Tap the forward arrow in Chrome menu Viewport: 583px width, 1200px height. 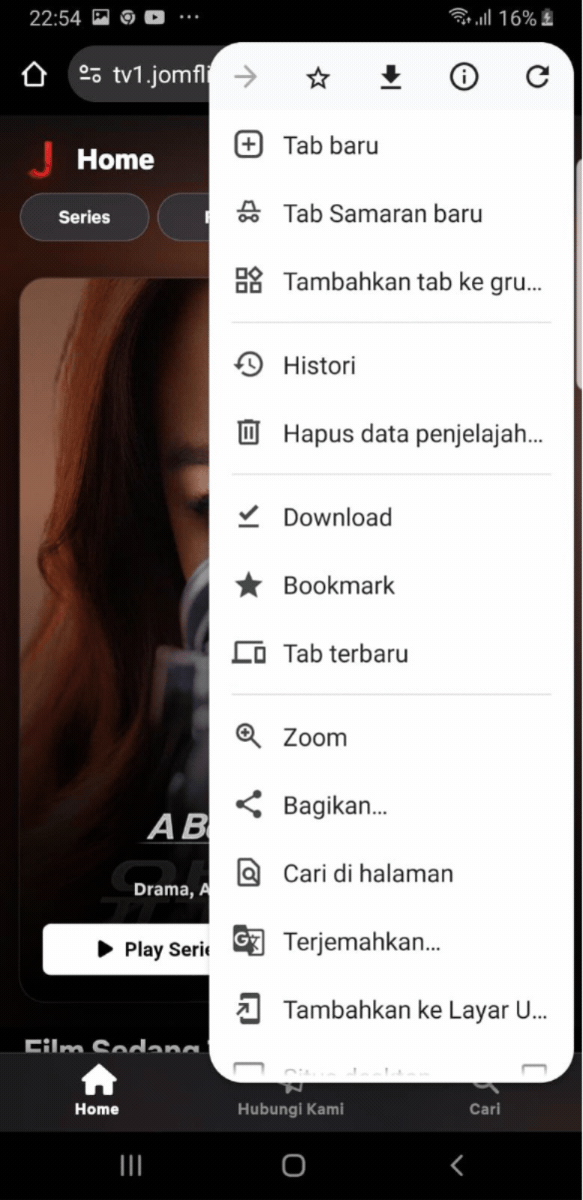click(x=245, y=77)
